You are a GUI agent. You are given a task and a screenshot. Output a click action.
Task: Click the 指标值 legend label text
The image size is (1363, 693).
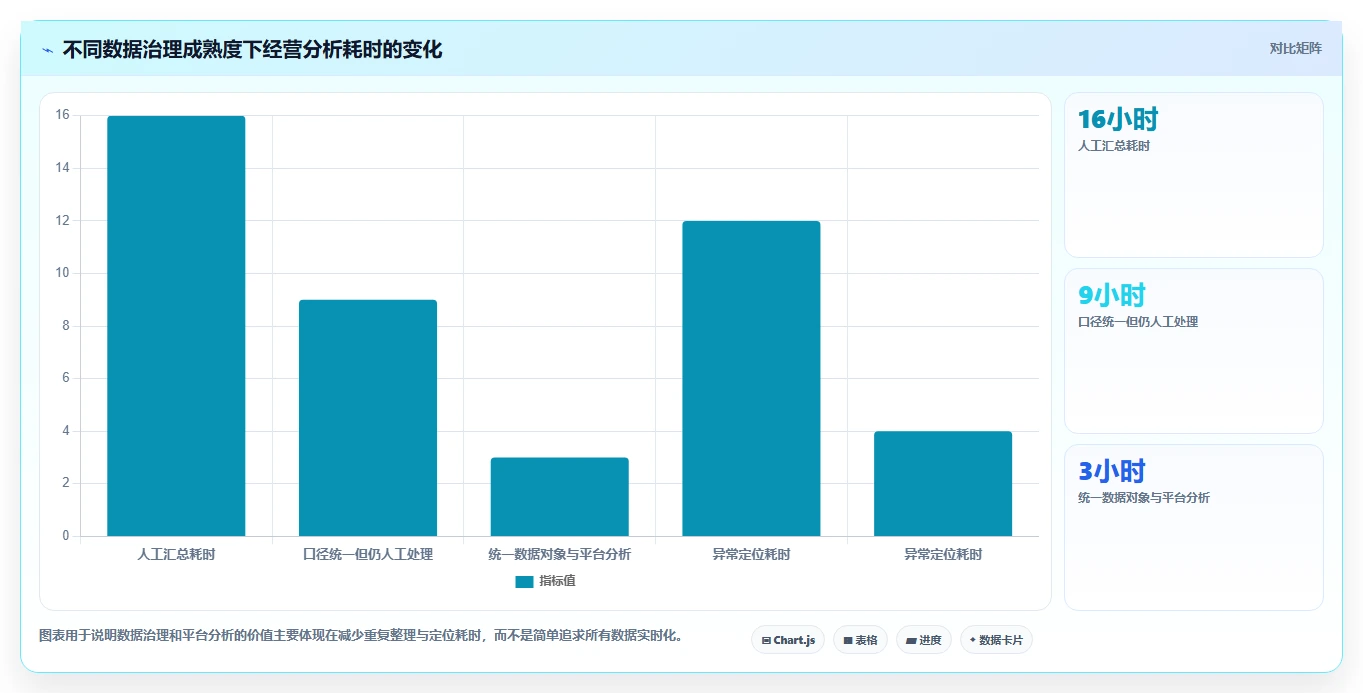click(x=557, y=581)
